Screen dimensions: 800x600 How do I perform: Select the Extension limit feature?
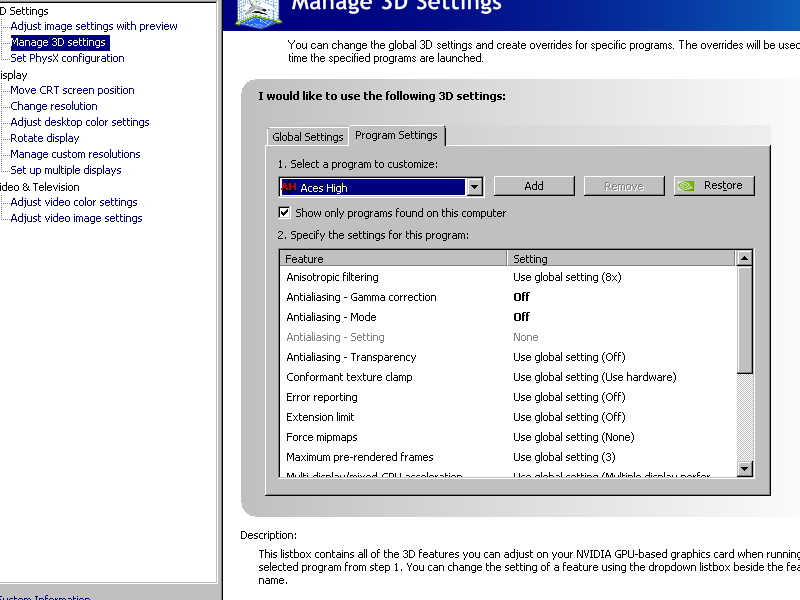320,417
